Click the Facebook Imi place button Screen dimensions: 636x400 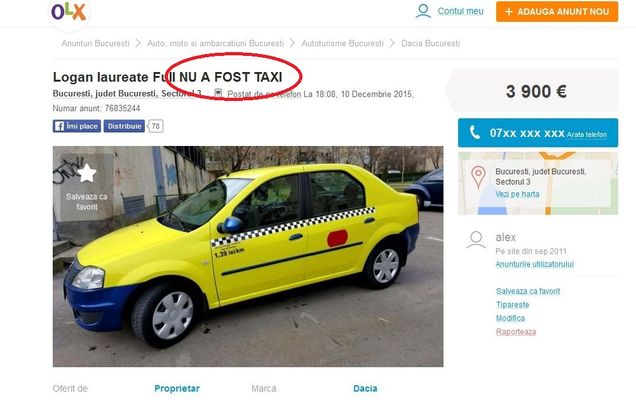77,126
